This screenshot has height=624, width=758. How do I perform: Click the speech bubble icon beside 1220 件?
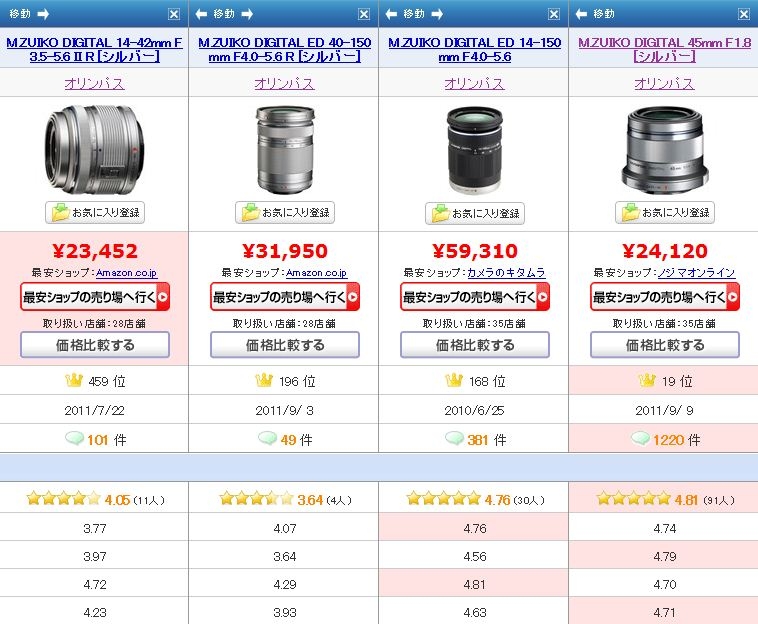641,438
